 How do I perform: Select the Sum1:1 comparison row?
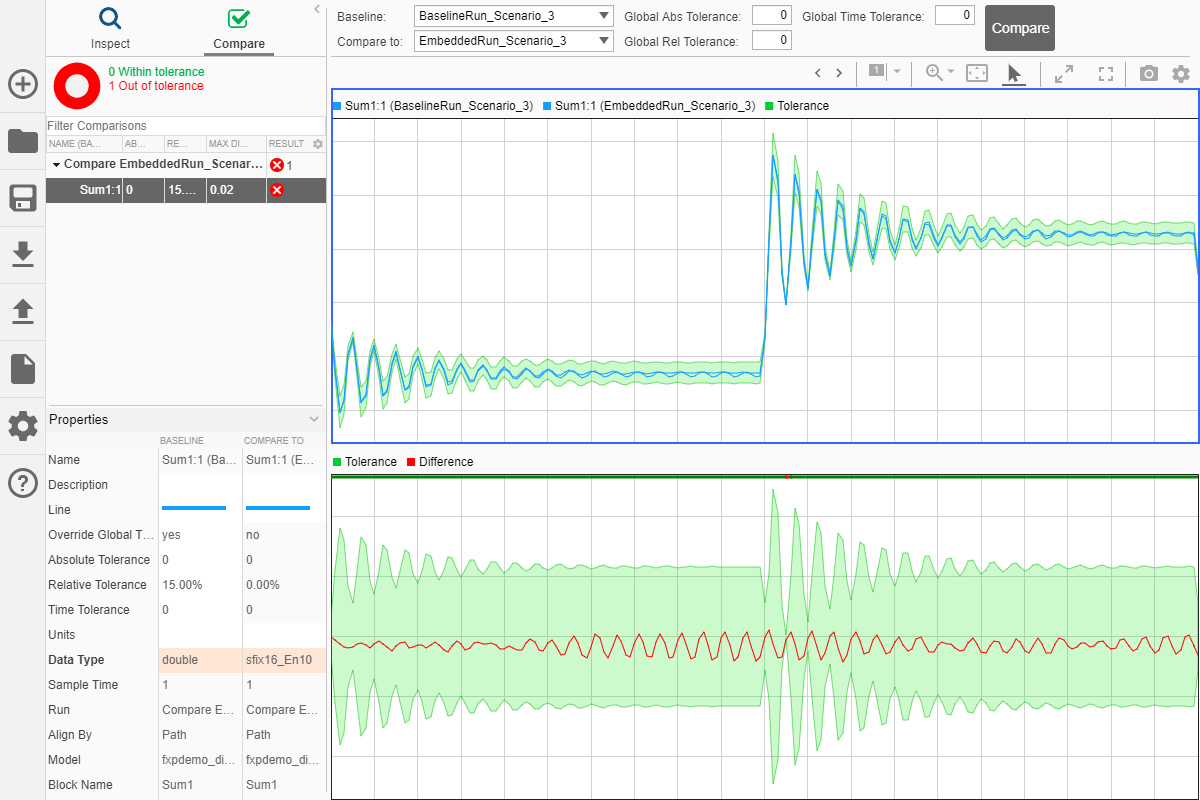point(186,190)
